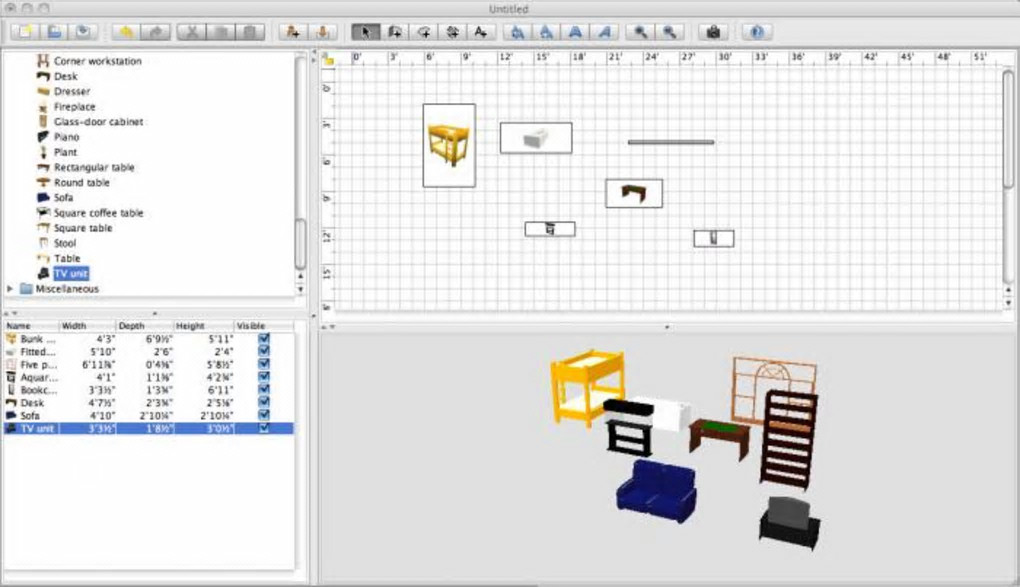Click the Redo toolbar icon
The height and width of the screenshot is (587, 1020).
pyautogui.click(x=155, y=32)
